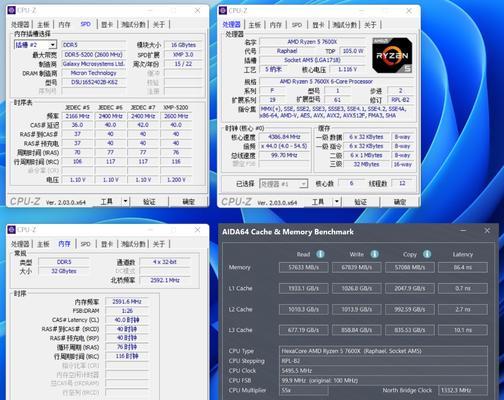The image size is (504, 400).
Task: Select 显卡 tab in the memory CPU-Z window
Action: [107, 244]
